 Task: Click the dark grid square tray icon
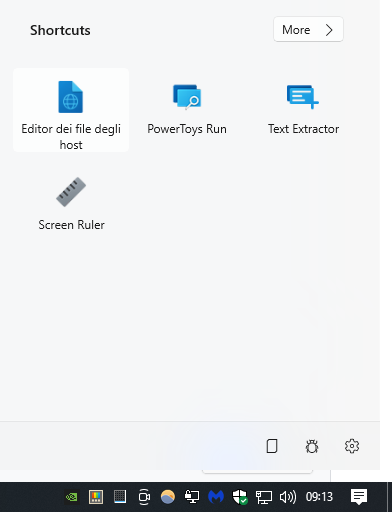tap(120, 497)
